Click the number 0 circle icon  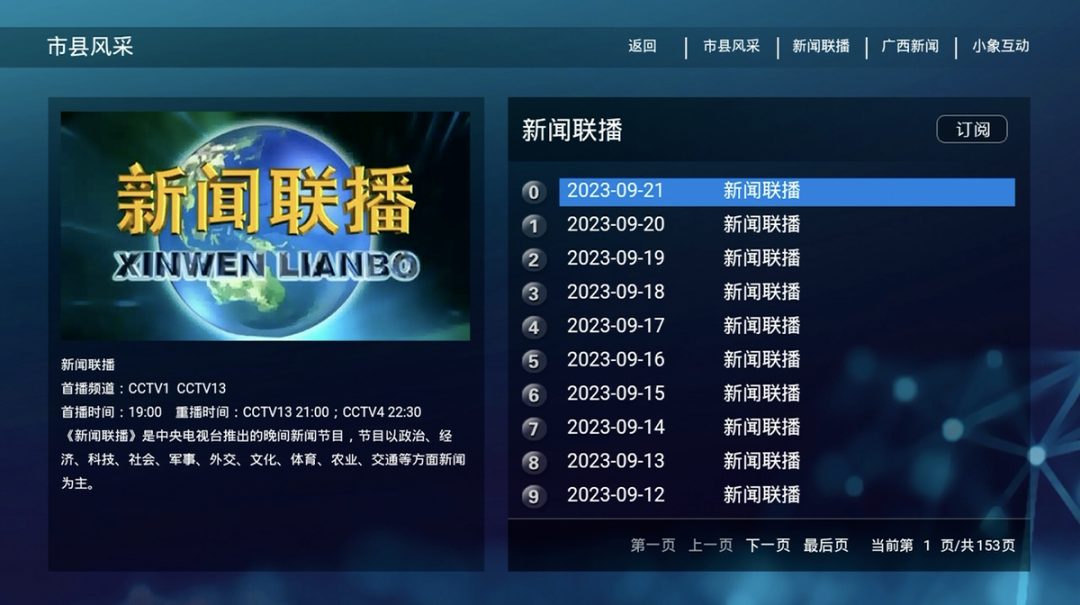tap(534, 192)
